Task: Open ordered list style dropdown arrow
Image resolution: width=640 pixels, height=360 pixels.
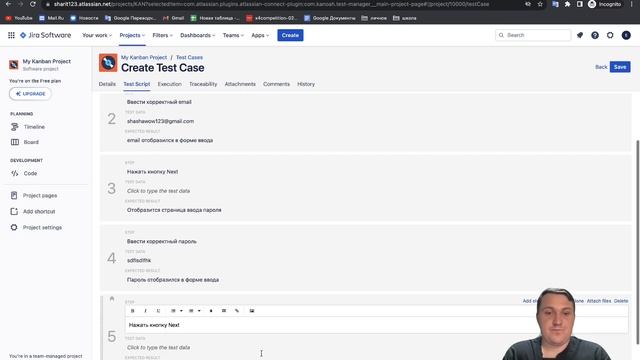Action: (181, 311)
